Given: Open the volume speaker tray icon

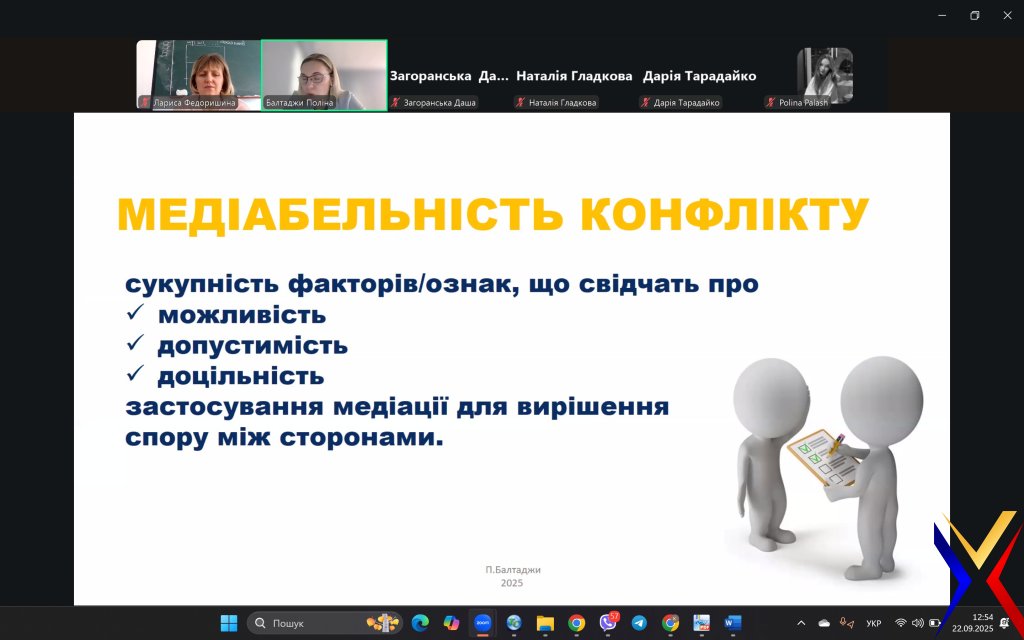Looking at the screenshot, I should [917, 623].
